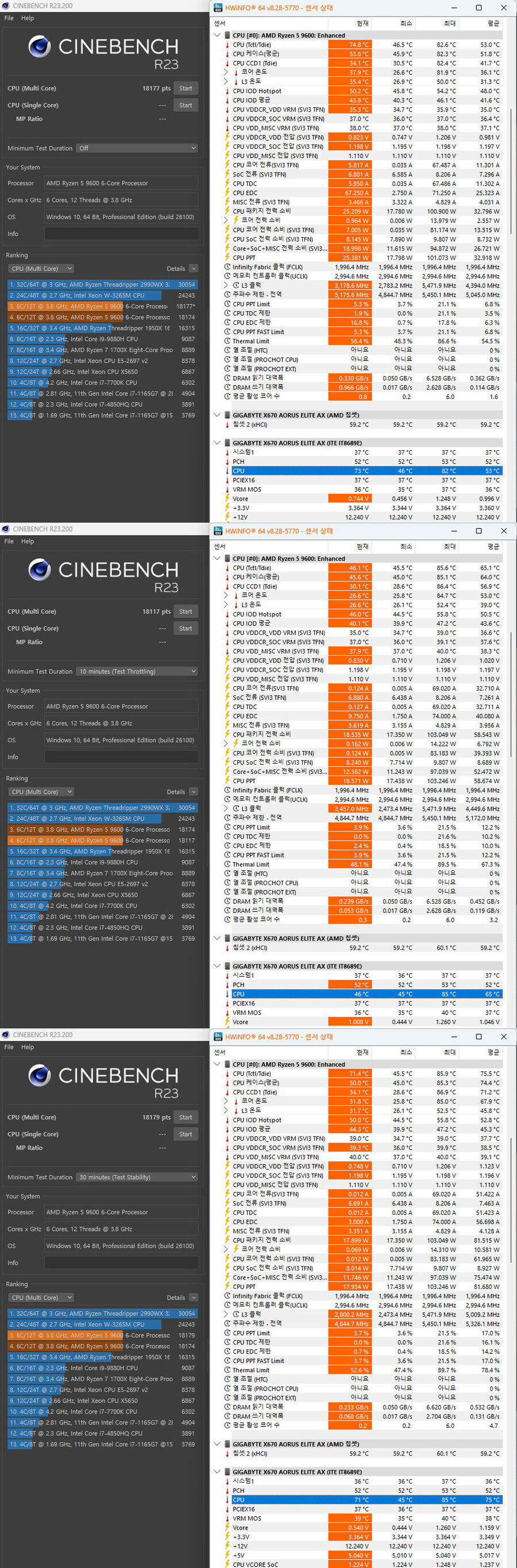
Task: Click the thermometer icon for CPU IOD Hotspot reading 50.2 °C
Action: point(227,91)
